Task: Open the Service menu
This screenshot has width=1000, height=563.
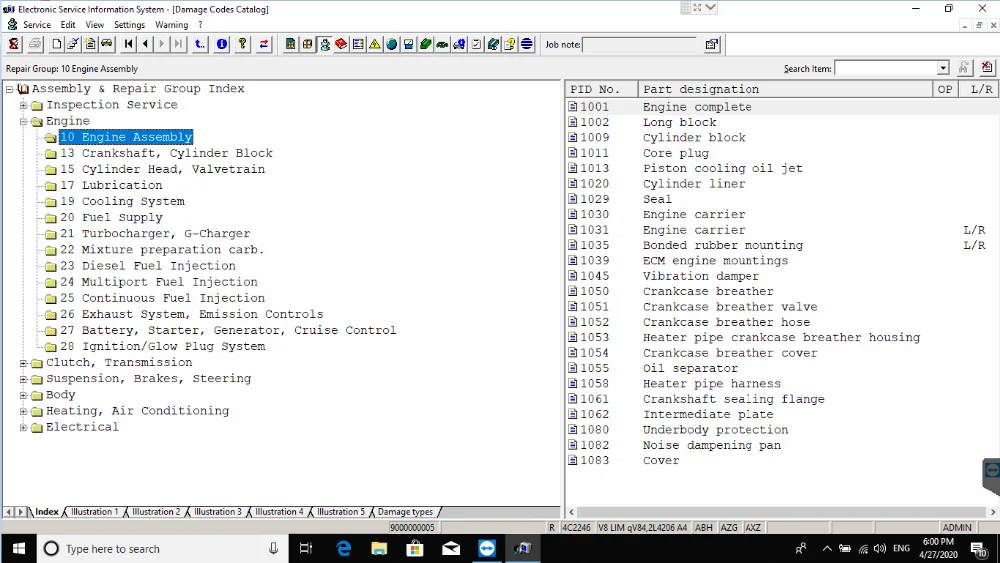Action: click(x=36, y=25)
